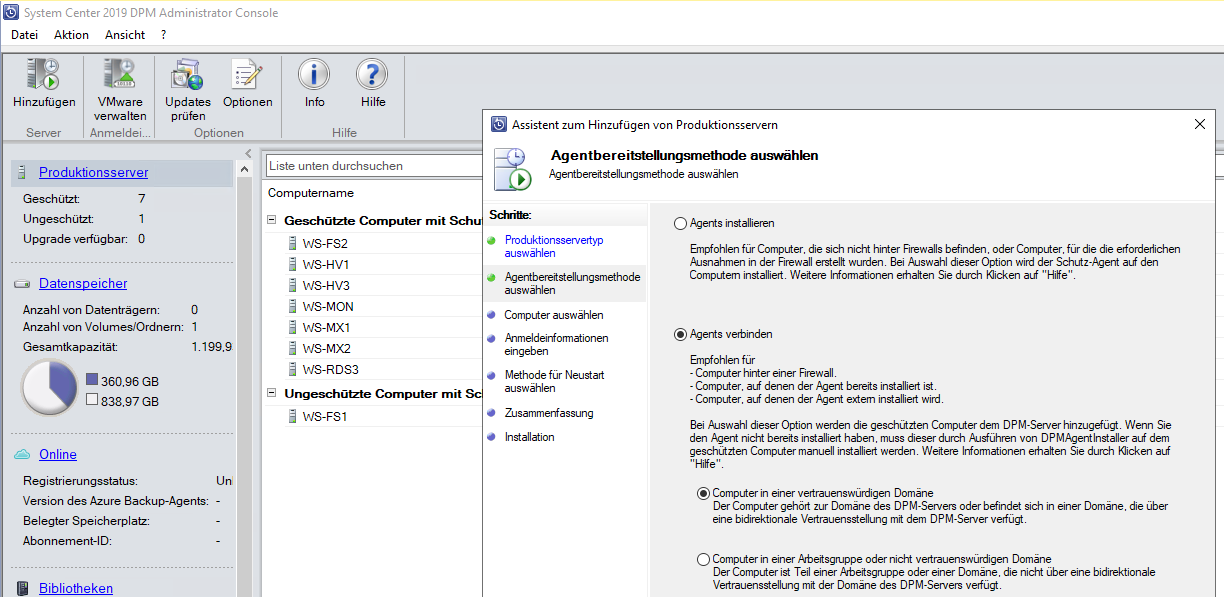Viewport: 1224px width, 597px height.
Task: Open the ? help menu
Action: pyautogui.click(x=163, y=35)
